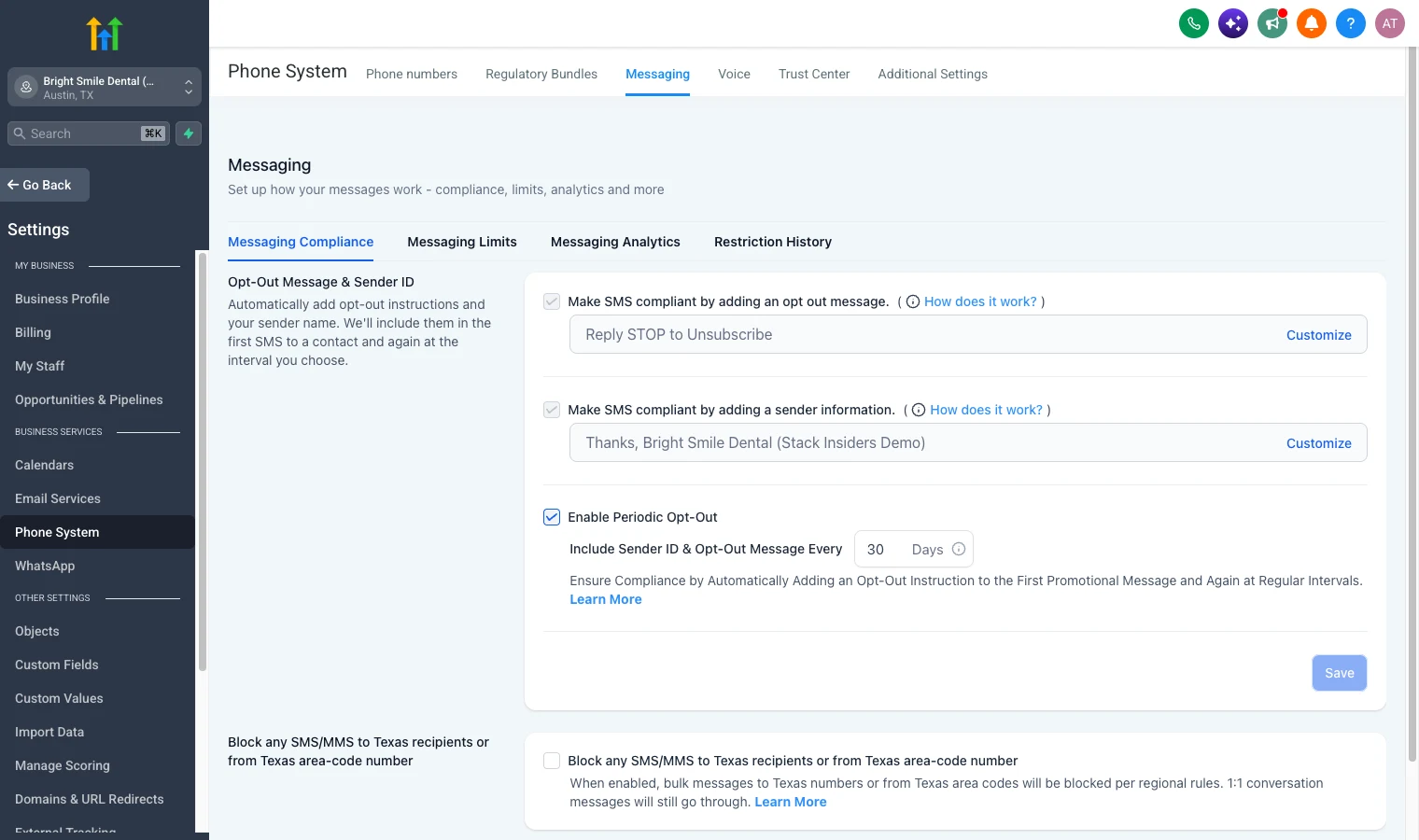Open Custom Fields in the sidebar

pos(57,665)
